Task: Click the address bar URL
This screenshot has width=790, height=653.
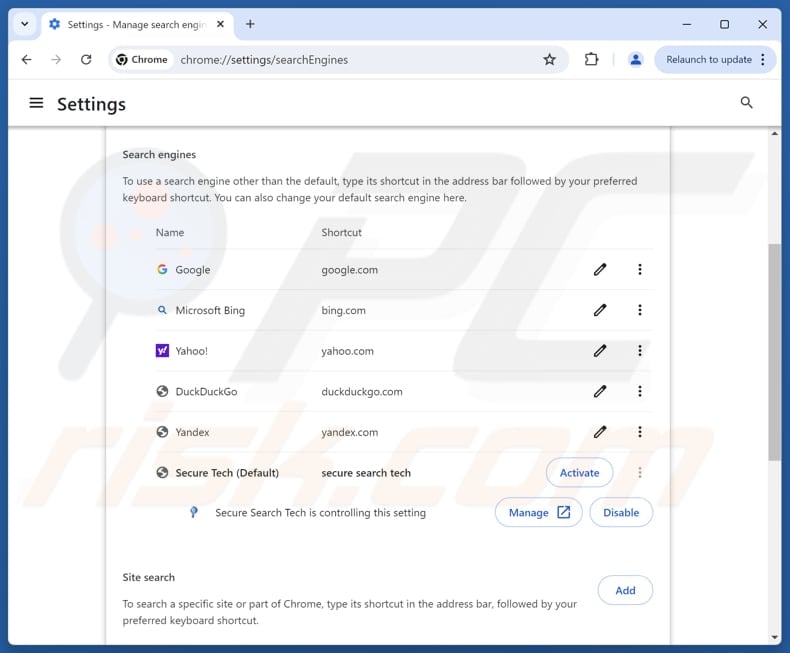Action: click(x=264, y=60)
